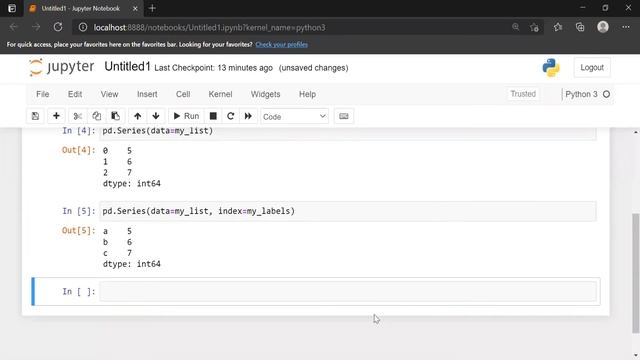Go back with the browser back arrow
640x360 pixels.
(13, 27)
